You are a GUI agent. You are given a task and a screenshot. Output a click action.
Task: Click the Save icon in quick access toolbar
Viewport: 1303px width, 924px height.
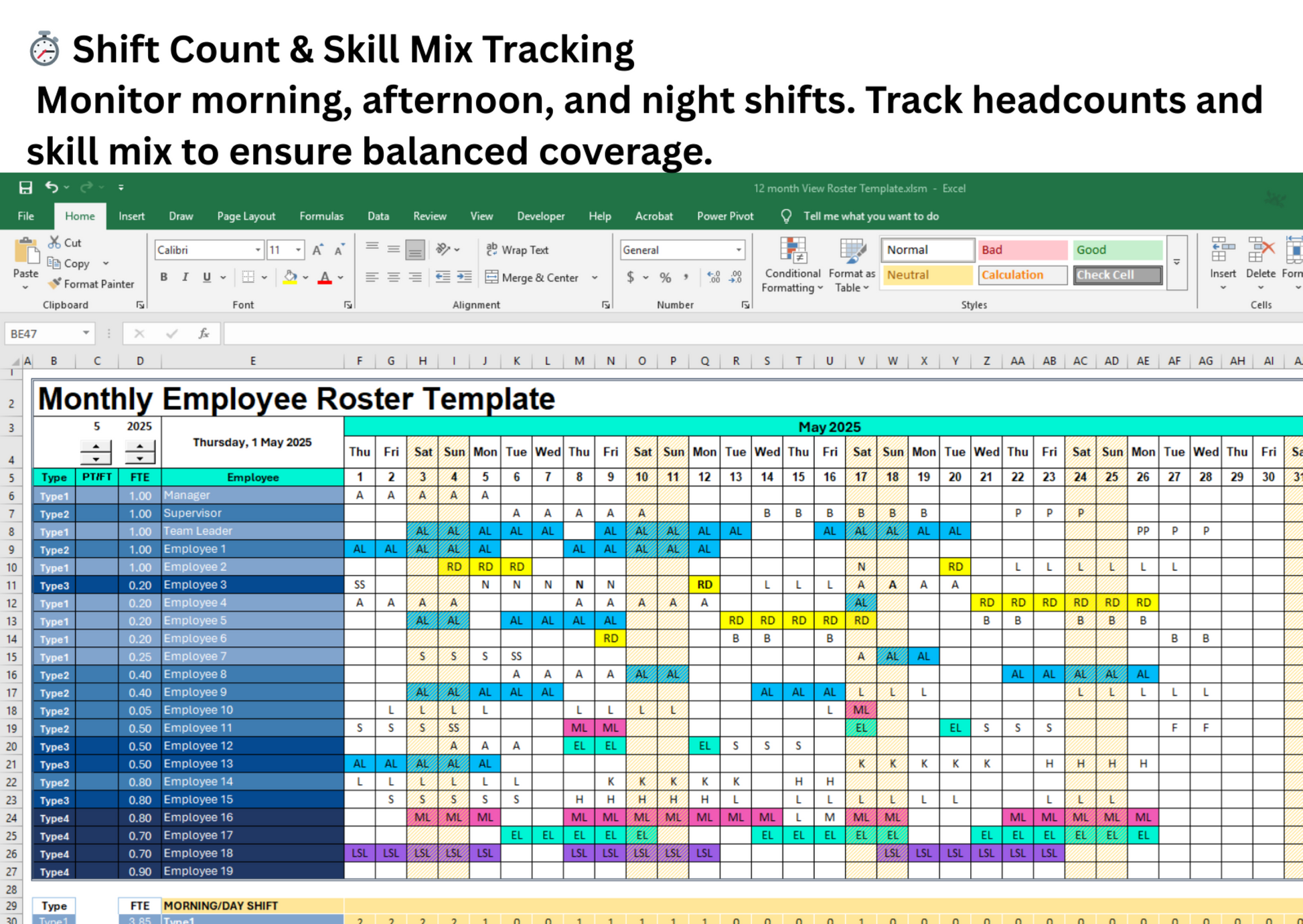(25, 188)
